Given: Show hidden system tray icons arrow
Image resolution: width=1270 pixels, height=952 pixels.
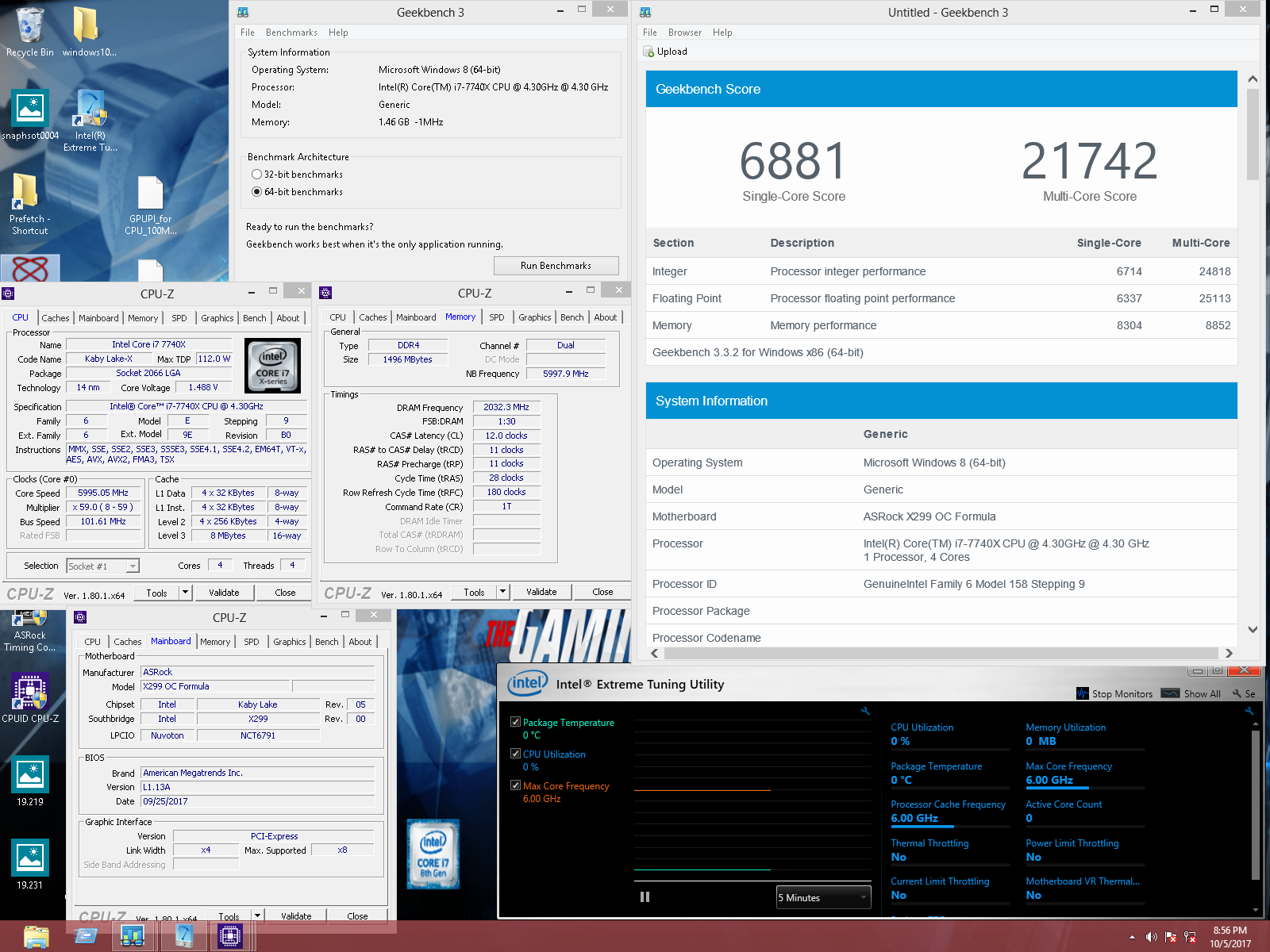Looking at the screenshot, I should tap(1132, 937).
